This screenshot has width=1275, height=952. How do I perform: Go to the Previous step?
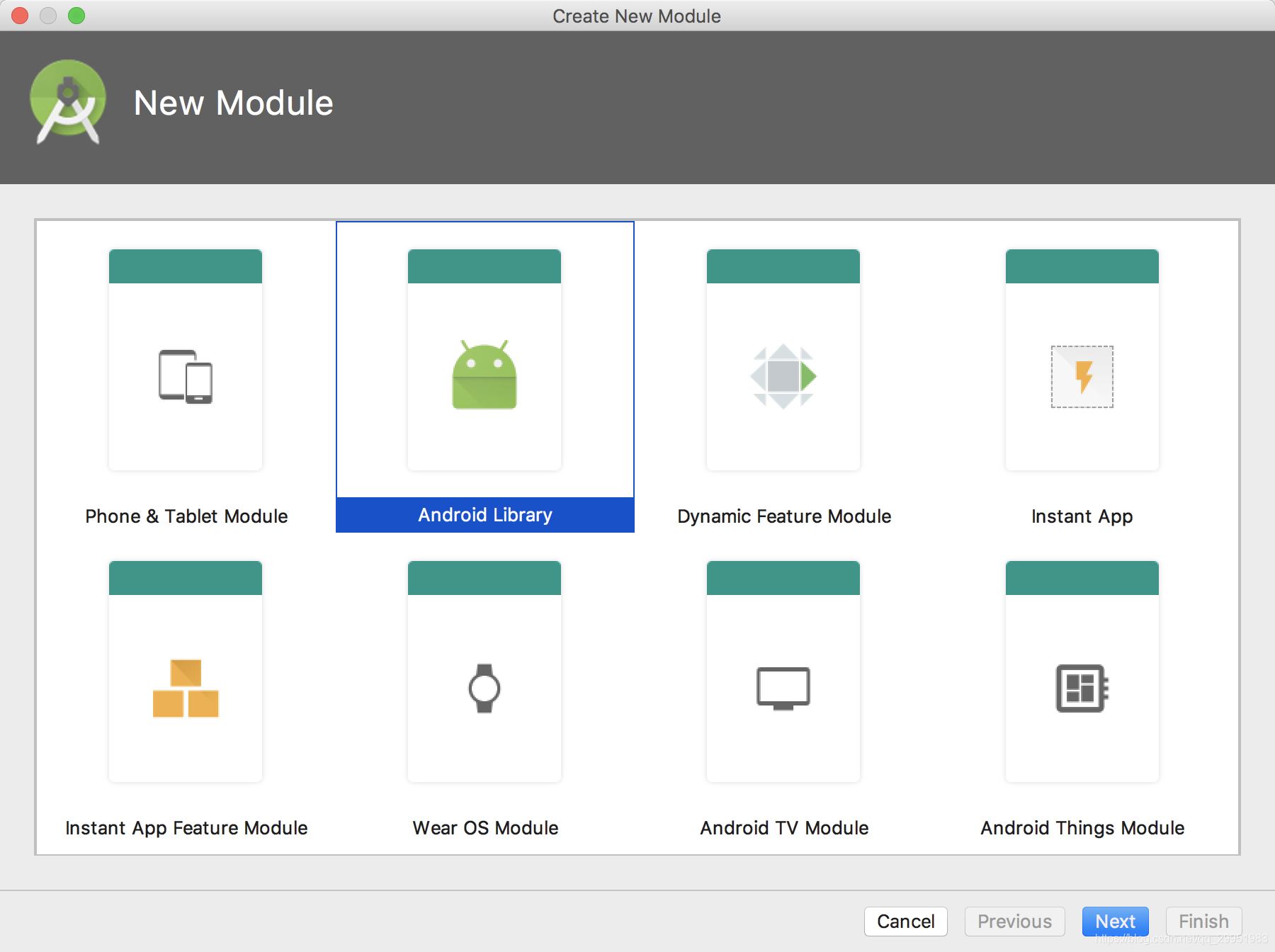1015,921
